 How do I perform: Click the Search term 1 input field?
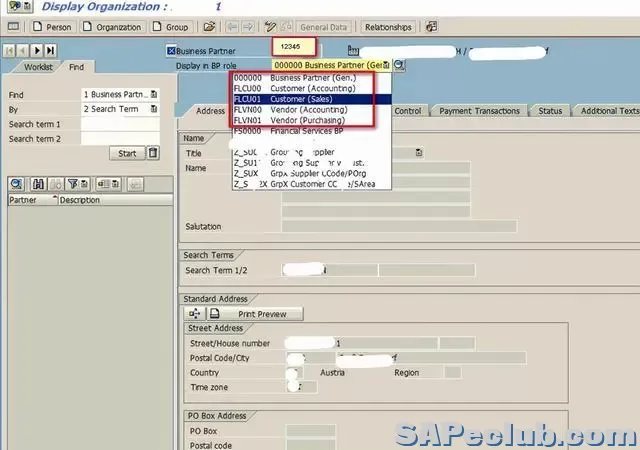119,124
